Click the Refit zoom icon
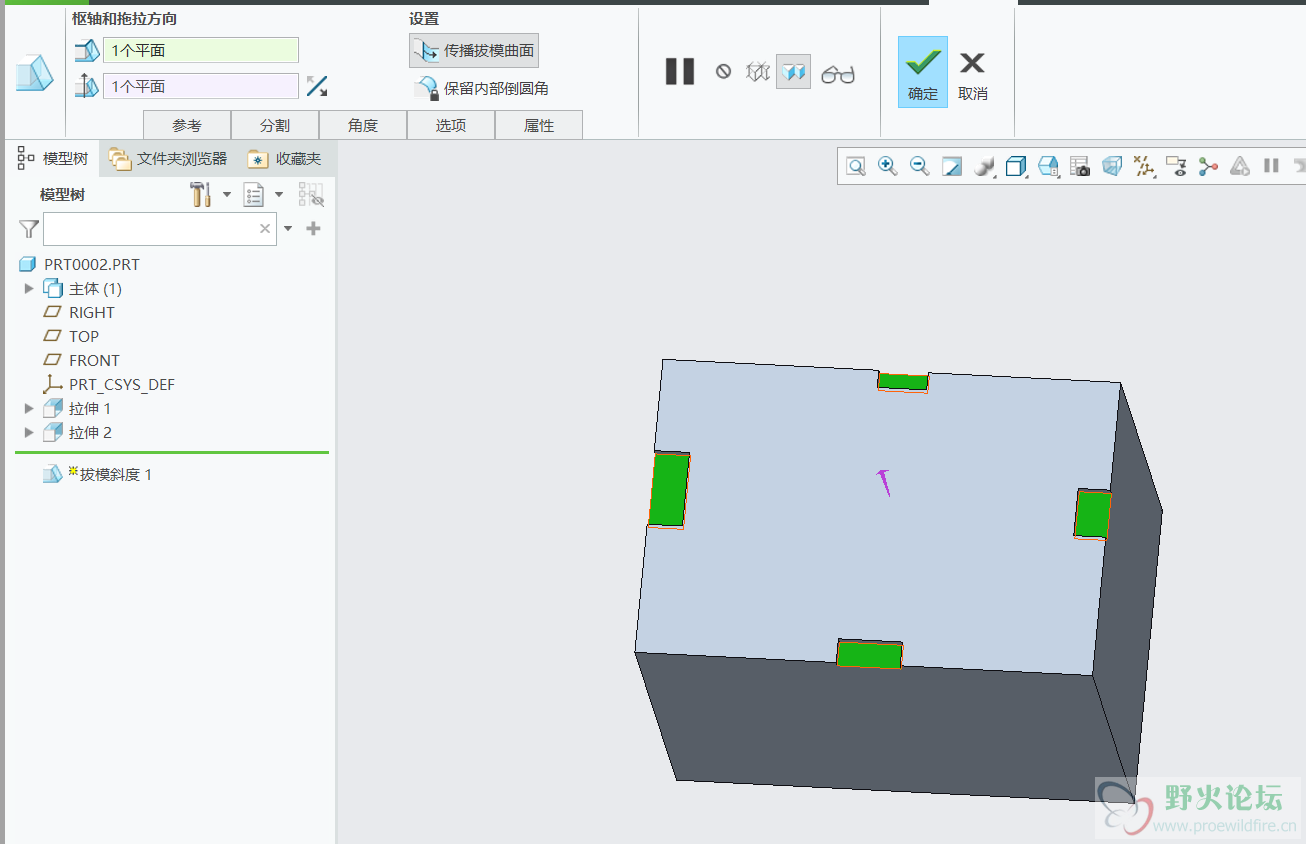 (855, 166)
